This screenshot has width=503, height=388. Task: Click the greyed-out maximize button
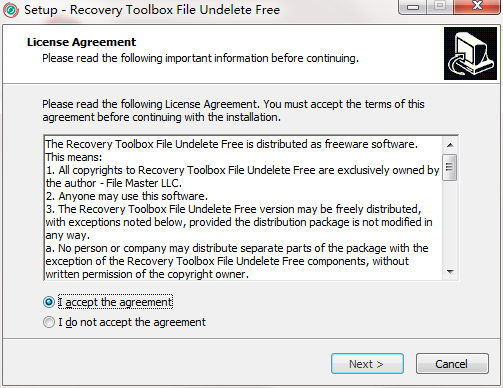point(440,6)
